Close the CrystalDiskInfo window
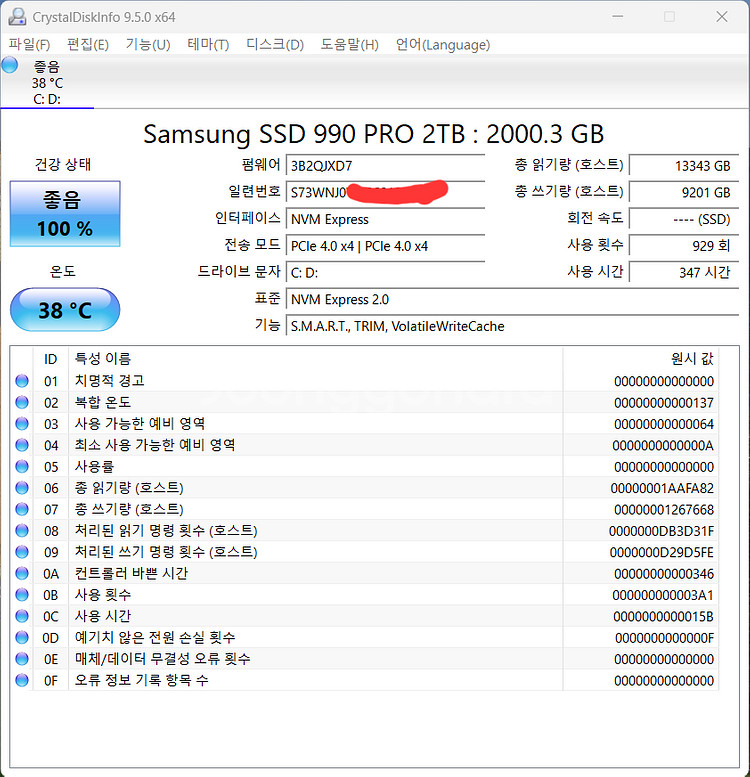750x777 pixels. click(722, 17)
